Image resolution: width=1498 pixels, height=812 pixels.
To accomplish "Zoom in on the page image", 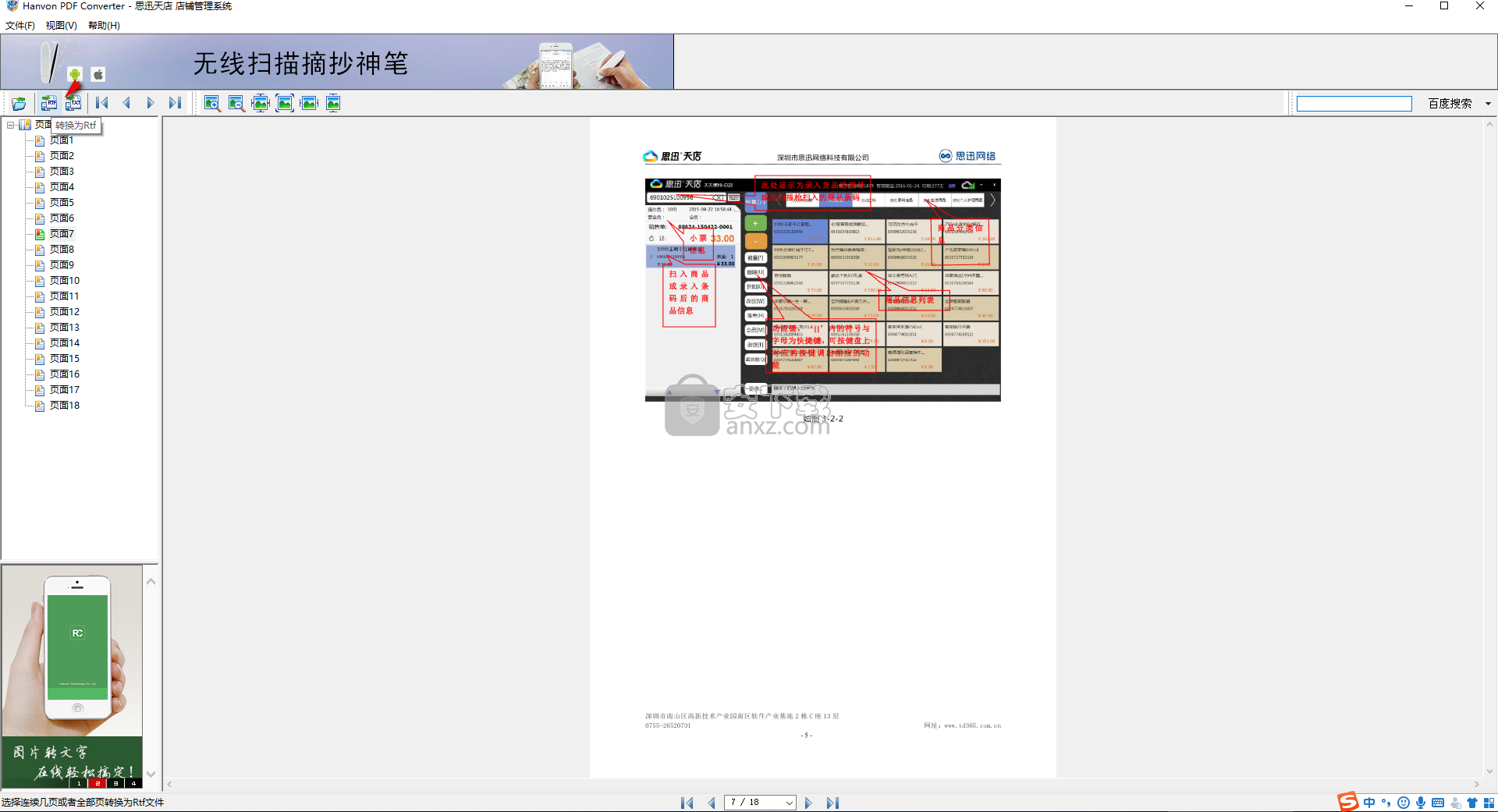I will (211, 103).
